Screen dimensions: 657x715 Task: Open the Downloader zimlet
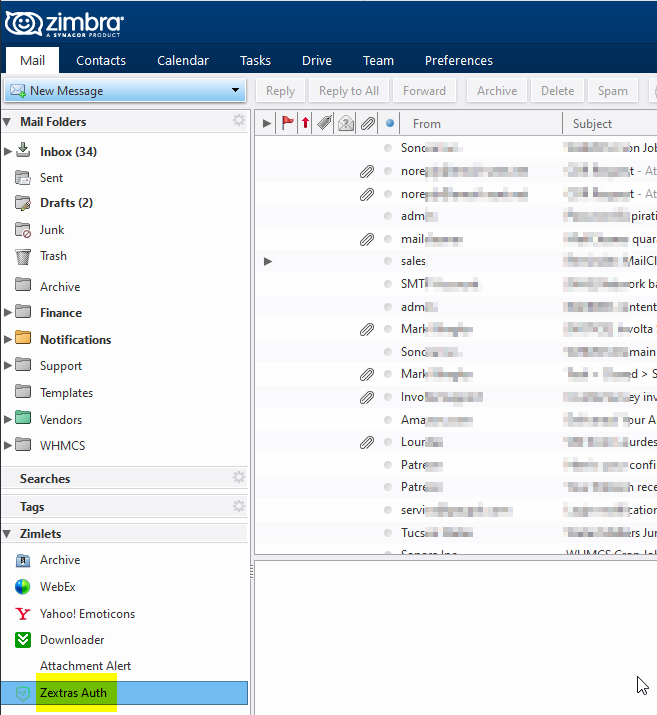click(x=72, y=640)
